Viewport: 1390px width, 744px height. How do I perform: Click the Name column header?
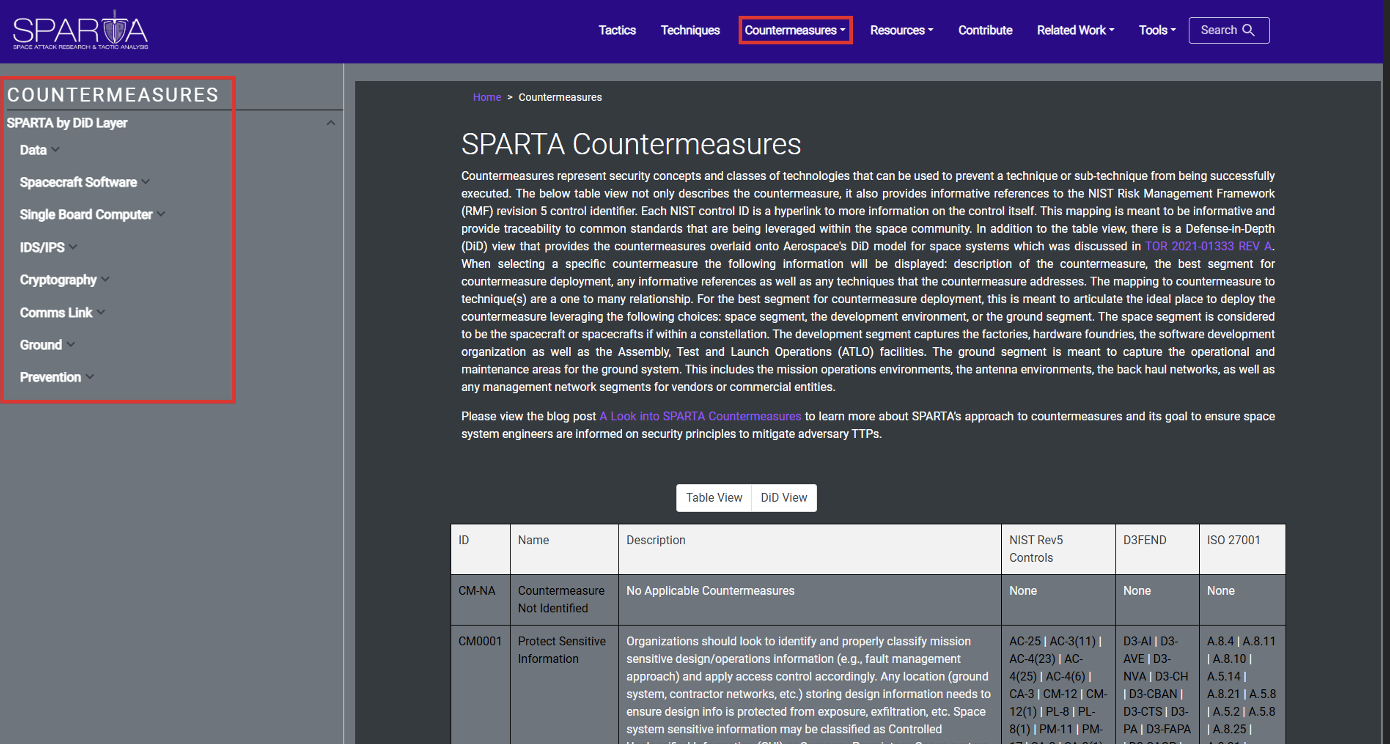[564, 548]
